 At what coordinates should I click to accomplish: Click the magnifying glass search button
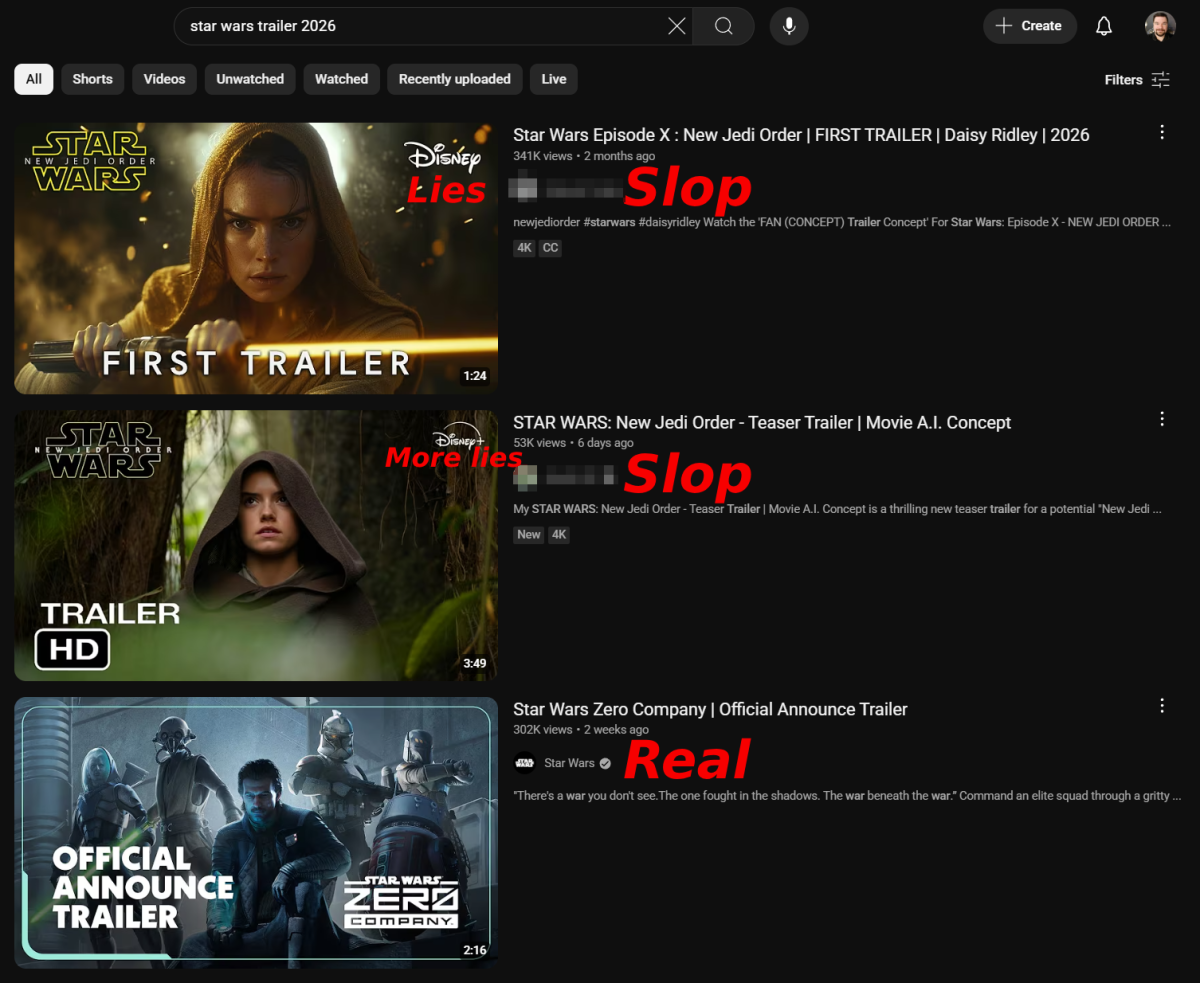point(724,26)
